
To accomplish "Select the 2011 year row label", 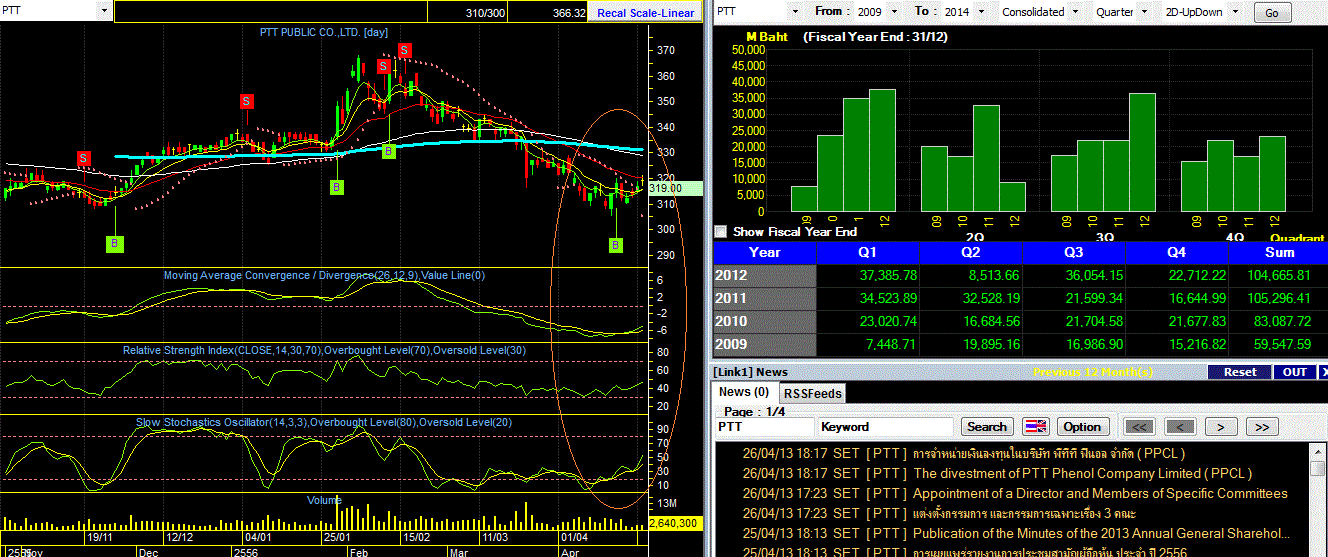I will [x=764, y=298].
